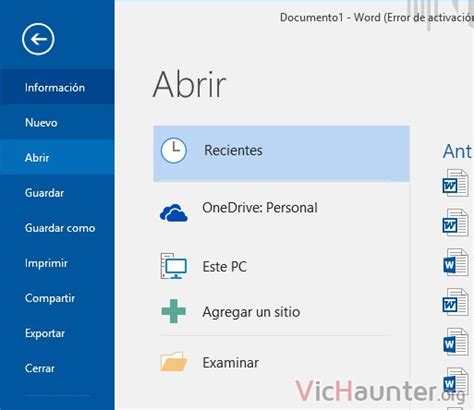Go back using the circled arrow button
The image size is (474, 410).
point(38,39)
